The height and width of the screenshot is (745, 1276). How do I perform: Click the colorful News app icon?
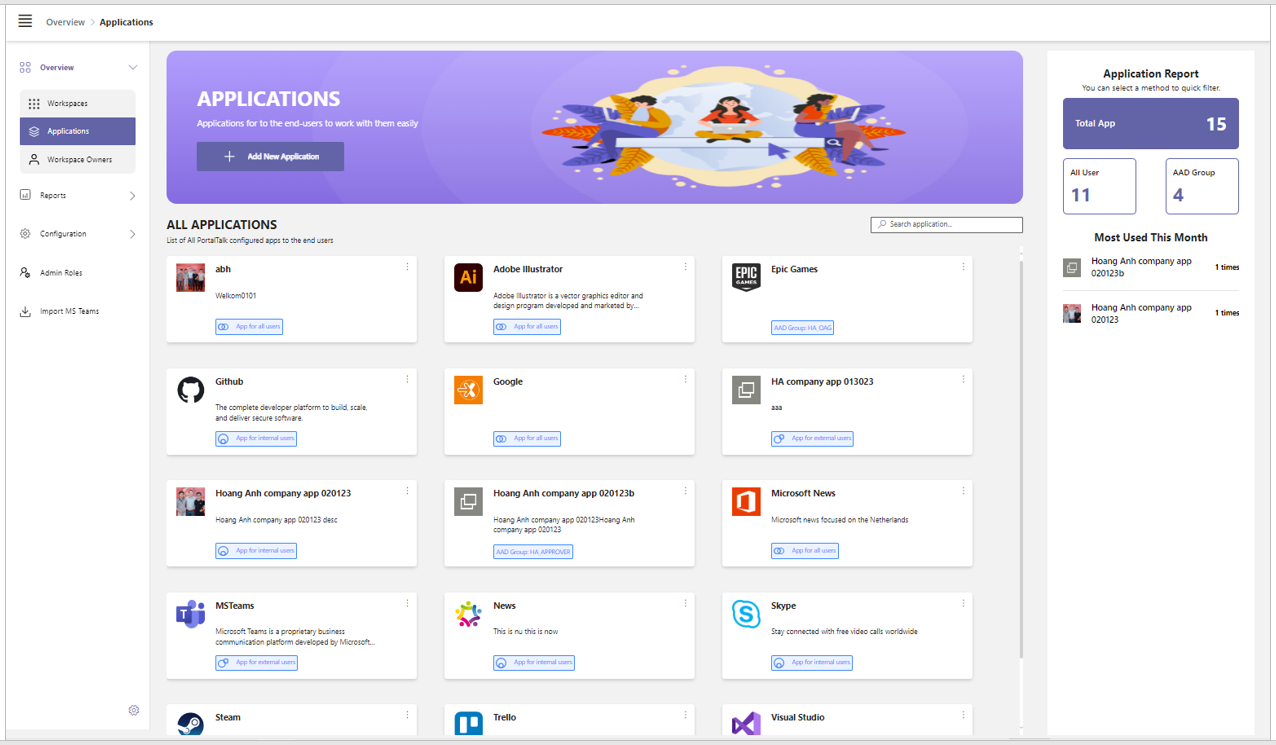pos(468,614)
